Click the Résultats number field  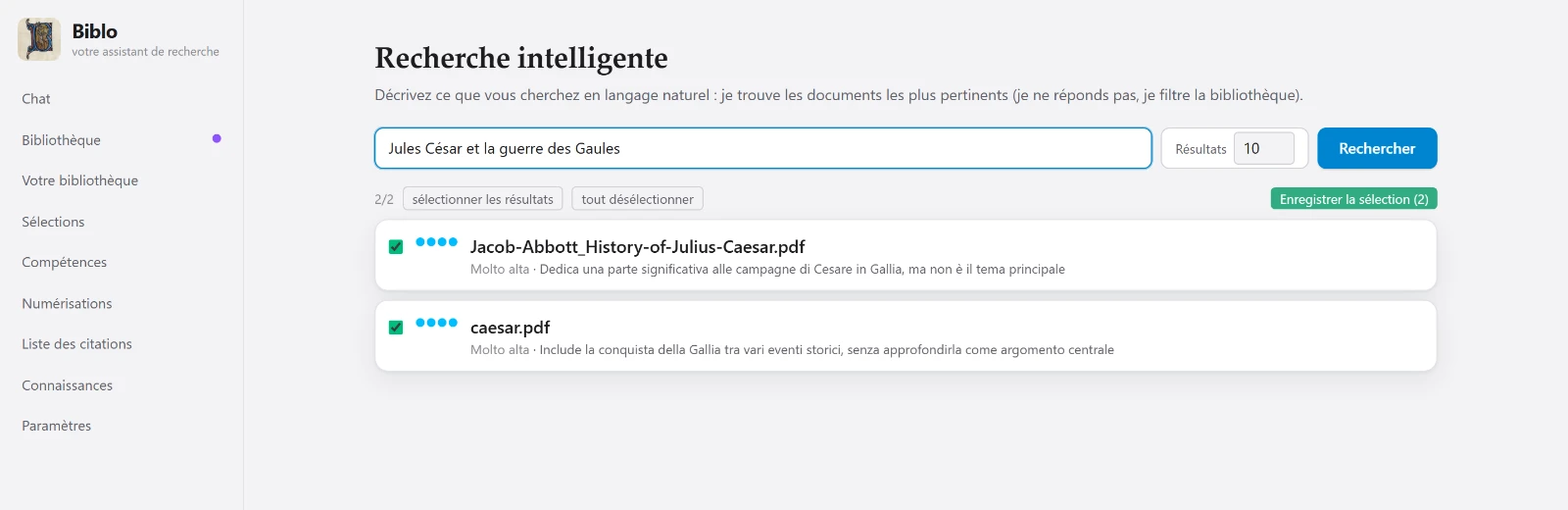tap(1263, 148)
